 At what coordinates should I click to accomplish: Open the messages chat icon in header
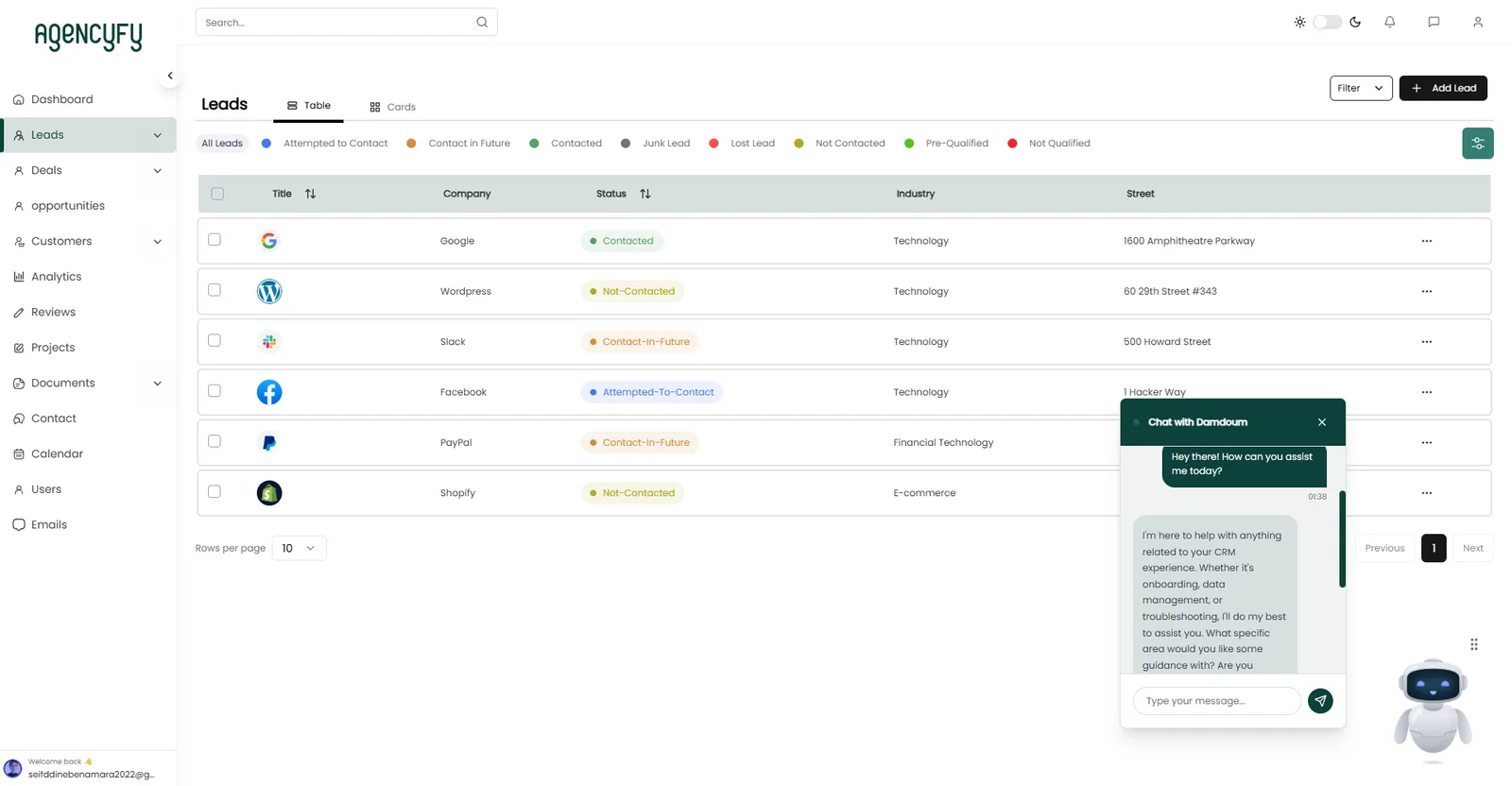pos(1434,22)
